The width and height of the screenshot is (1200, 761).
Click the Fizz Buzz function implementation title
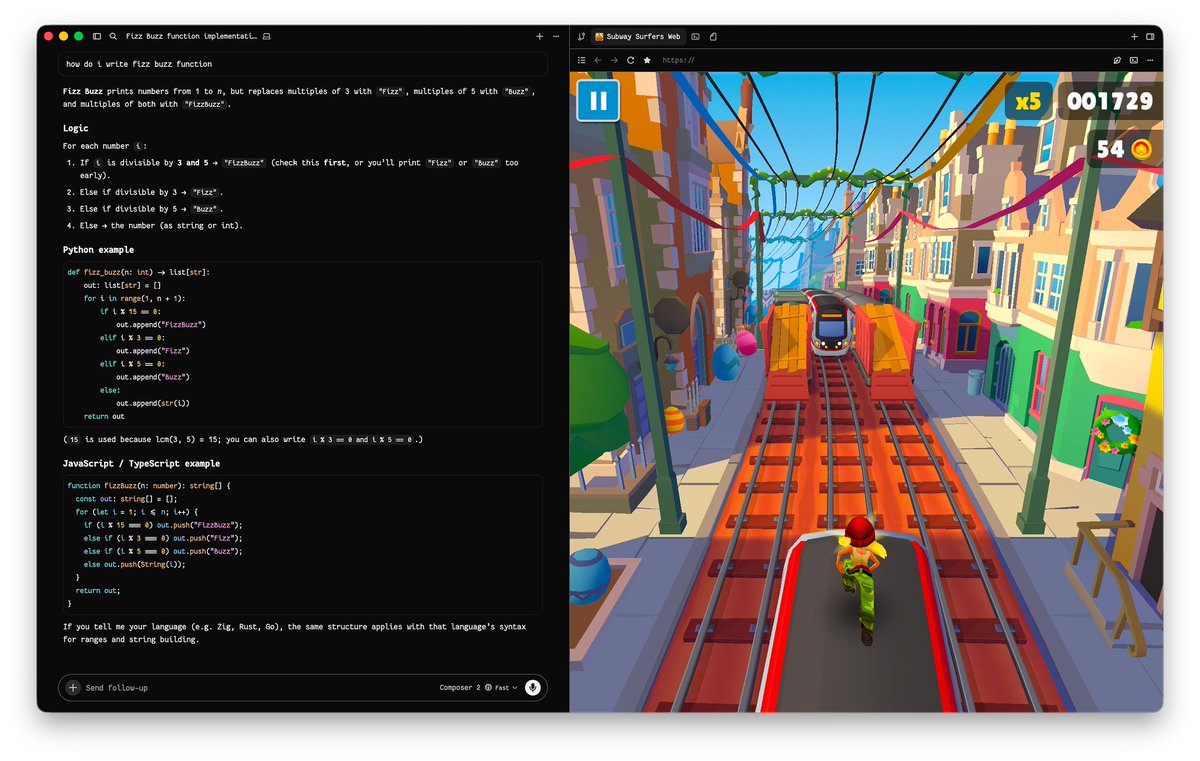[x=191, y=36]
